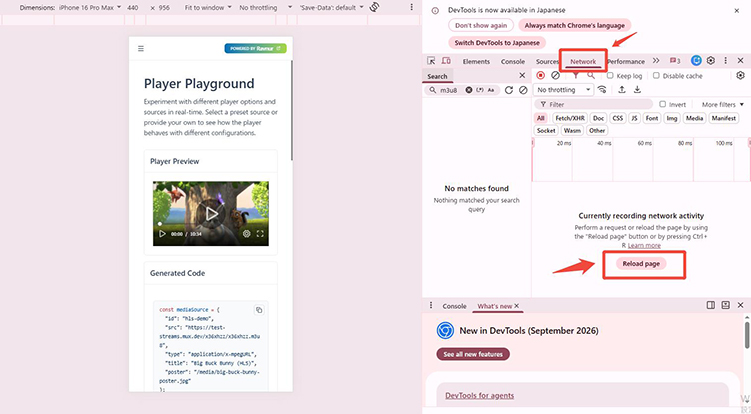
Task: Toggle drawer side panel layout icon
Action: pos(711,305)
